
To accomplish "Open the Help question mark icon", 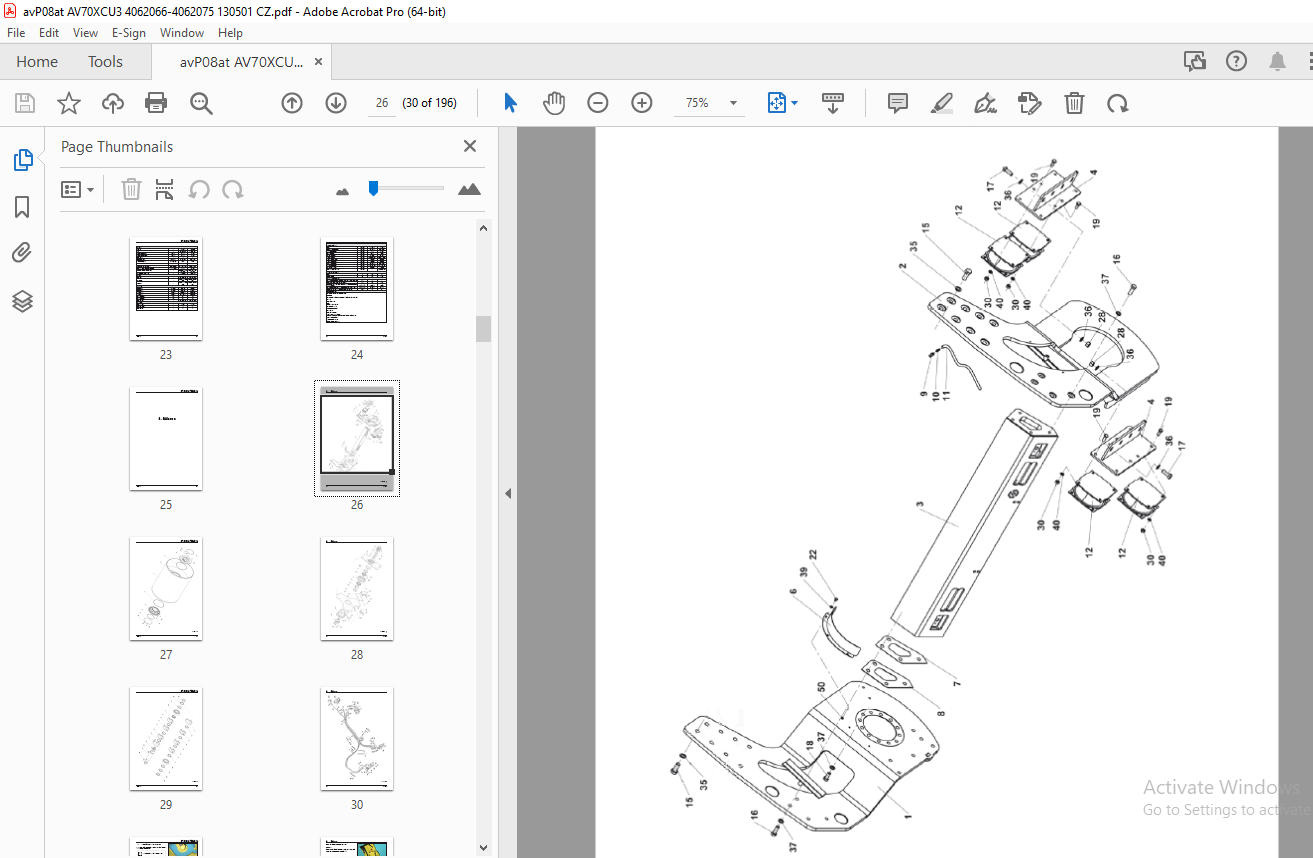I will (1237, 61).
